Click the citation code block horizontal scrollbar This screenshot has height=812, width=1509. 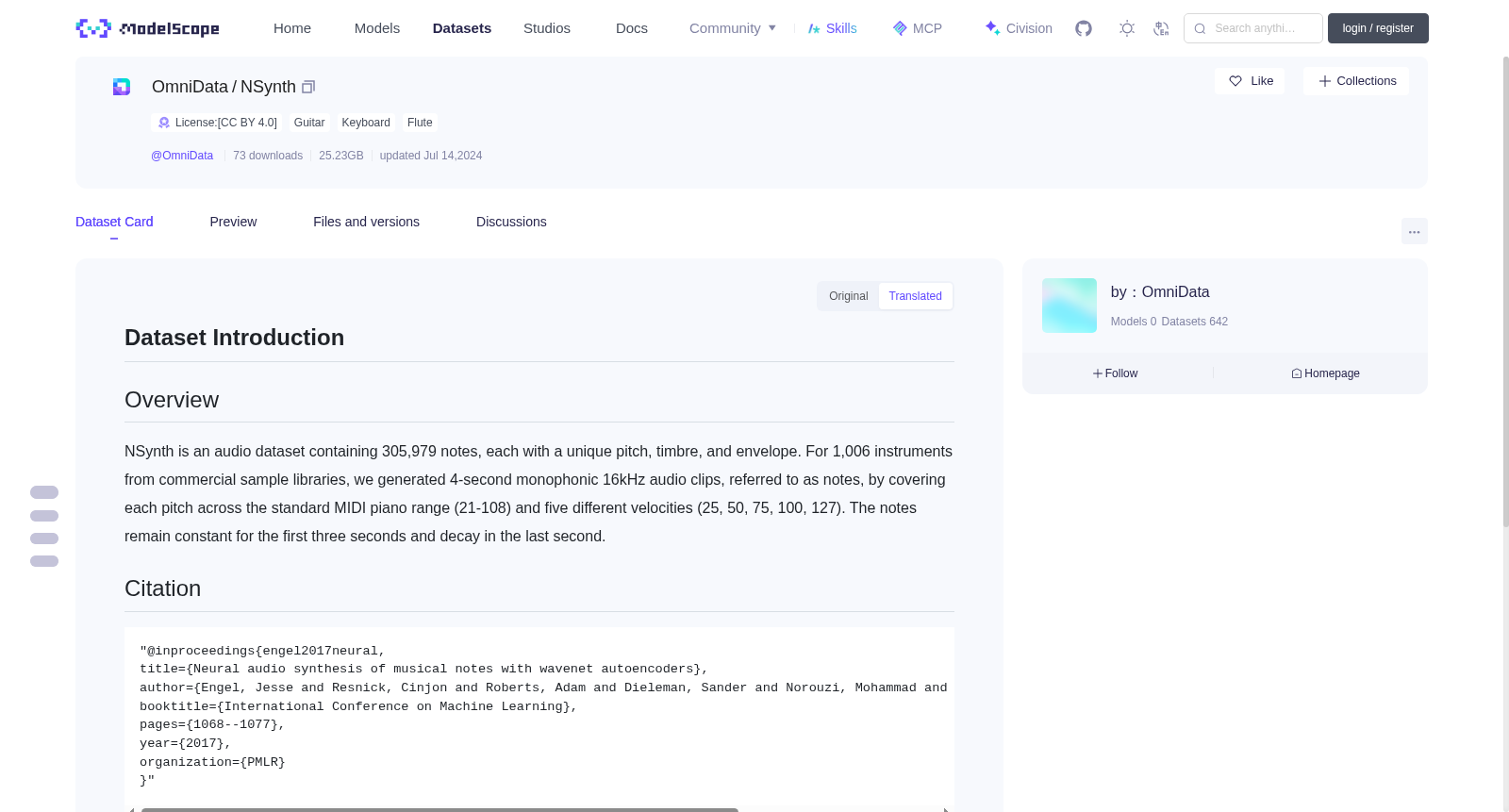coord(439,809)
